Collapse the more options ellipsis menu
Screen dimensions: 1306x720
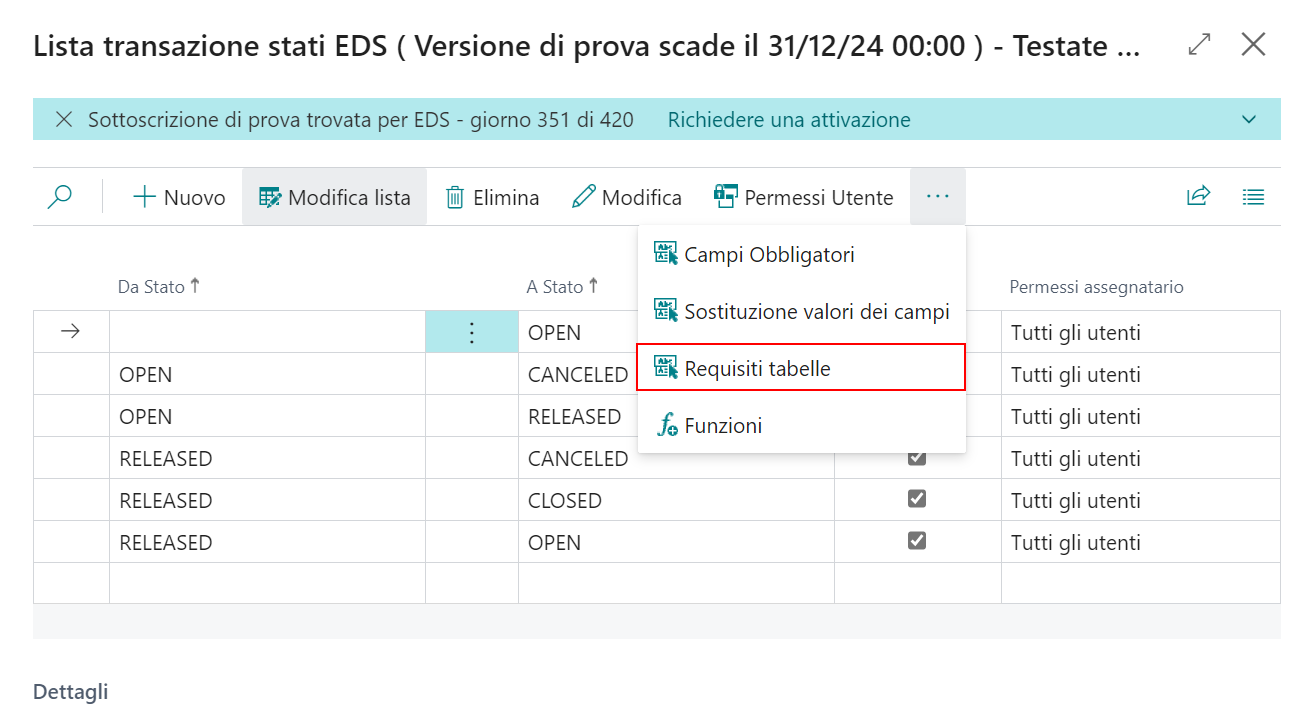pyautogui.click(x=937, y=197)
